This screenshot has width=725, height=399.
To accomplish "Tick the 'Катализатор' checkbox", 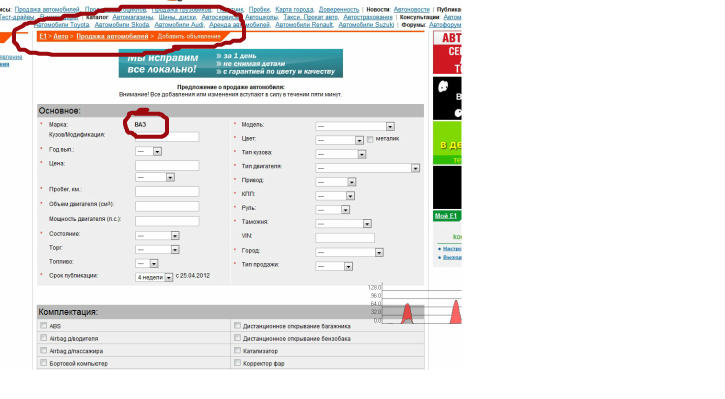I will click(x=237, y=350).
